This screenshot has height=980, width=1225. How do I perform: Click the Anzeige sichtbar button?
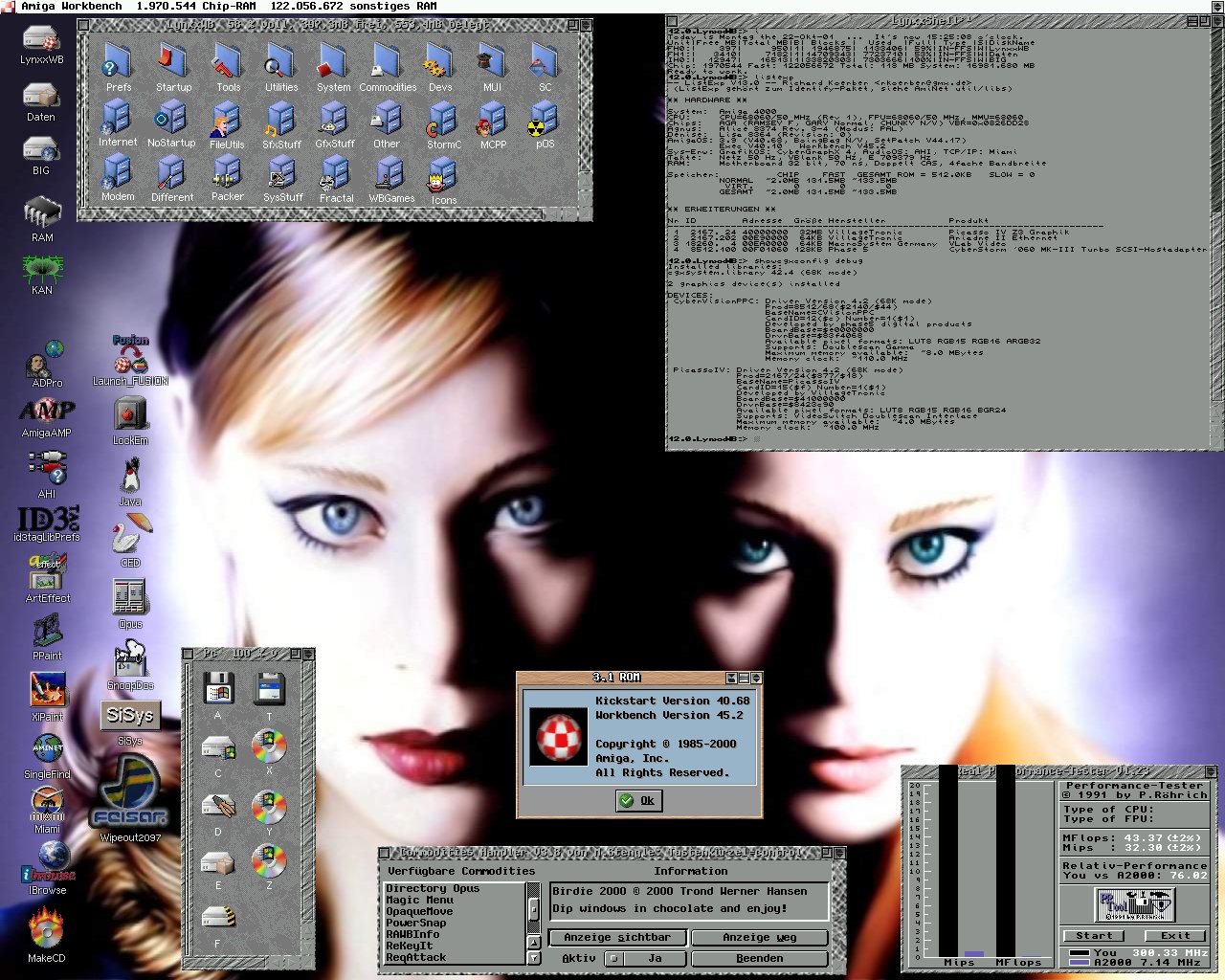point(616,938)
